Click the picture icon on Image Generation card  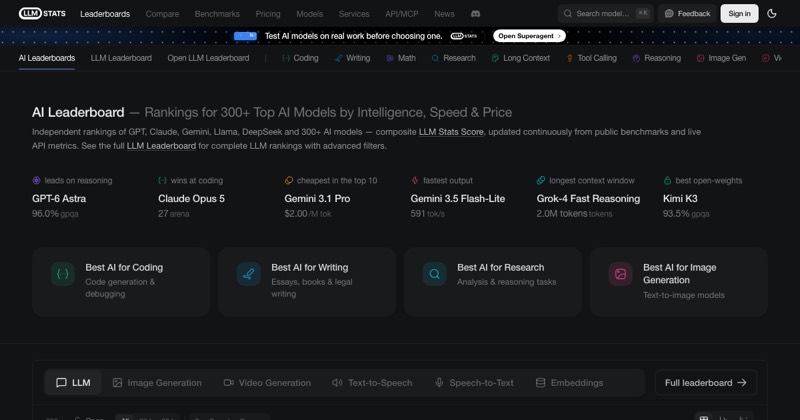(620, 274)
